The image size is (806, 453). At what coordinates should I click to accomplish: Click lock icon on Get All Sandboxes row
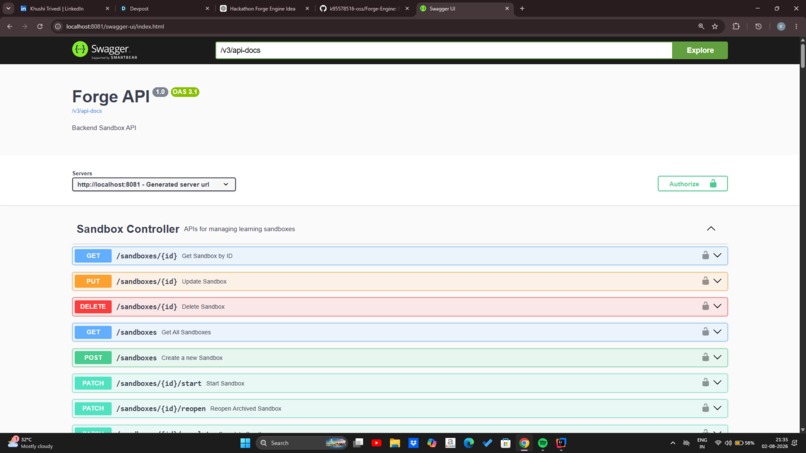tap(705, 332)
